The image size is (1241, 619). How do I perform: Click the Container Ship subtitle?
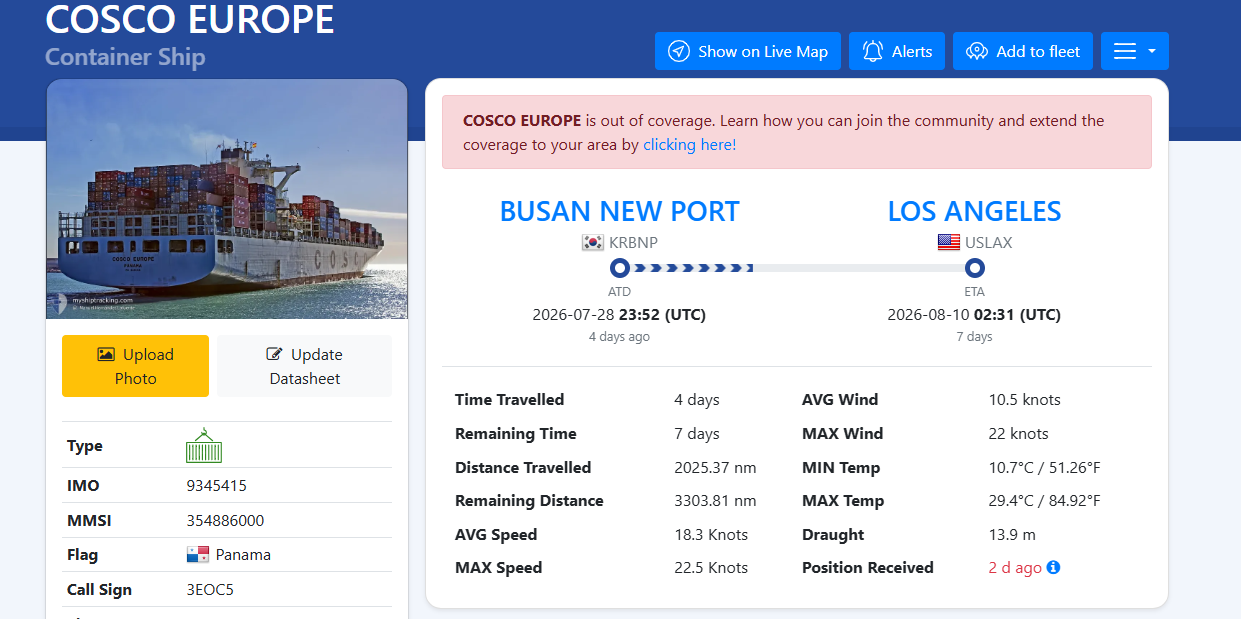point(125,57)
